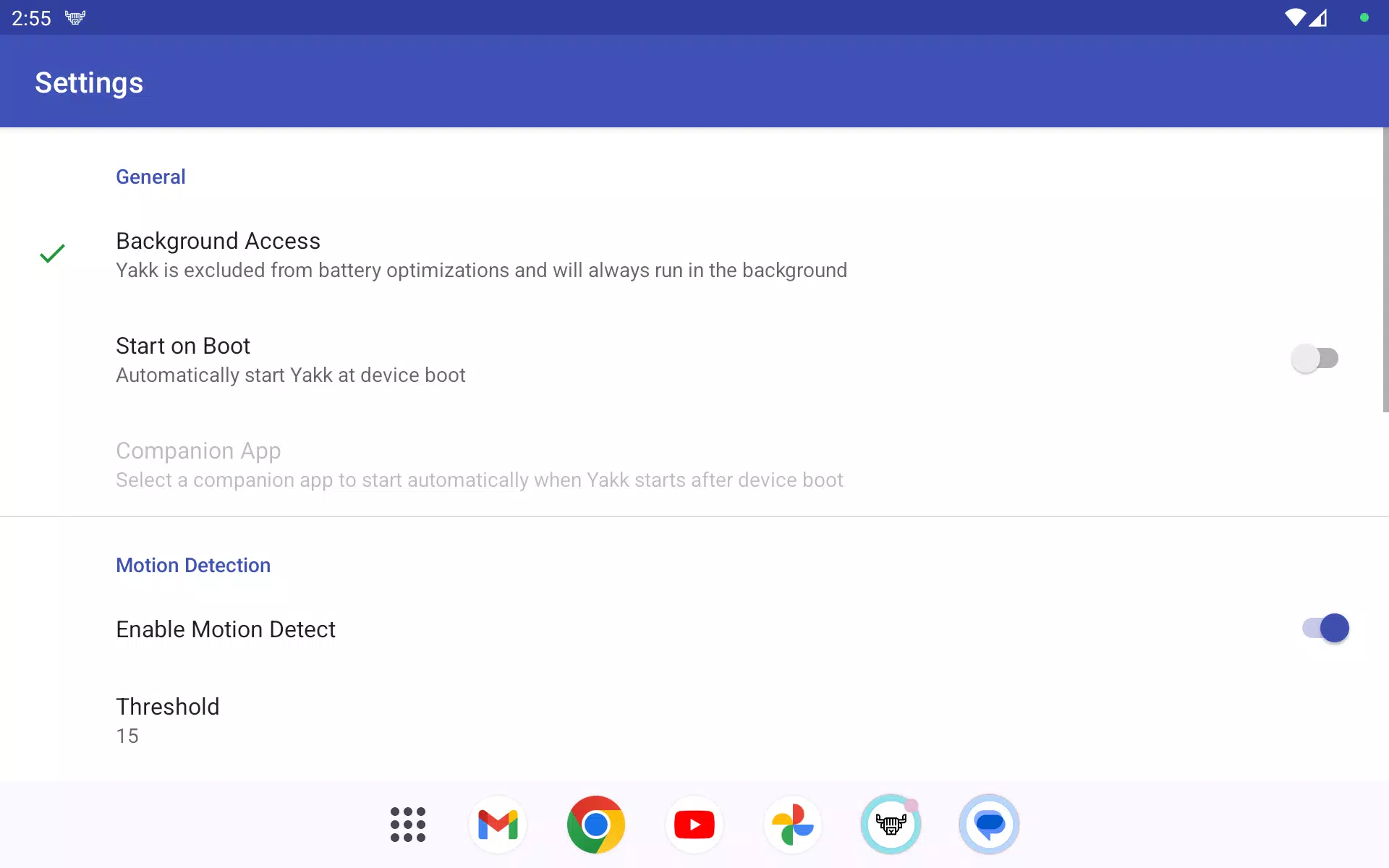Launch Messages from the dock
1389x868 pixels.
pyautogui.click(x=989, y=825)
